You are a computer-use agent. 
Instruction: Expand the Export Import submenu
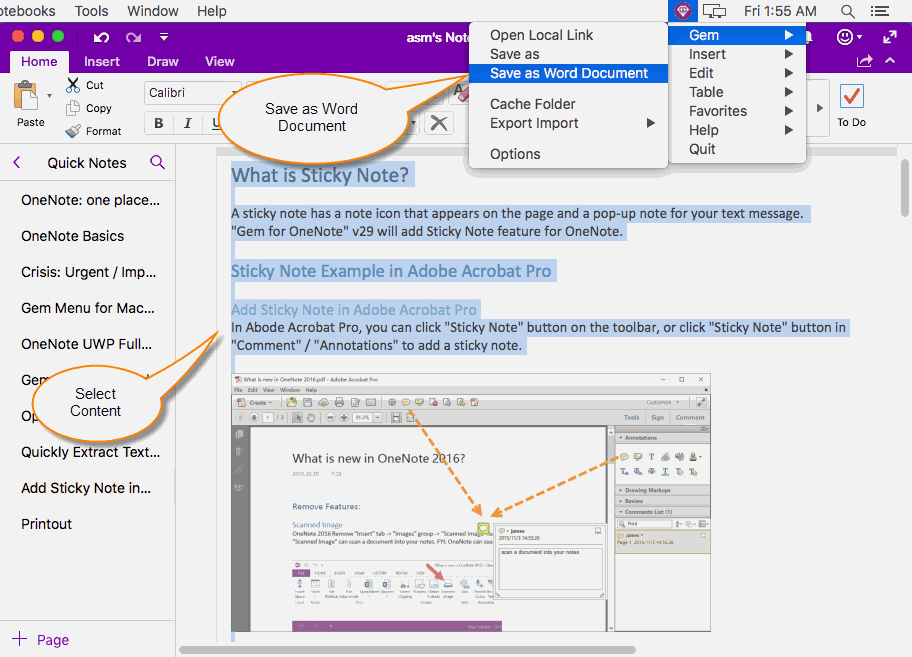coord(568,123)
